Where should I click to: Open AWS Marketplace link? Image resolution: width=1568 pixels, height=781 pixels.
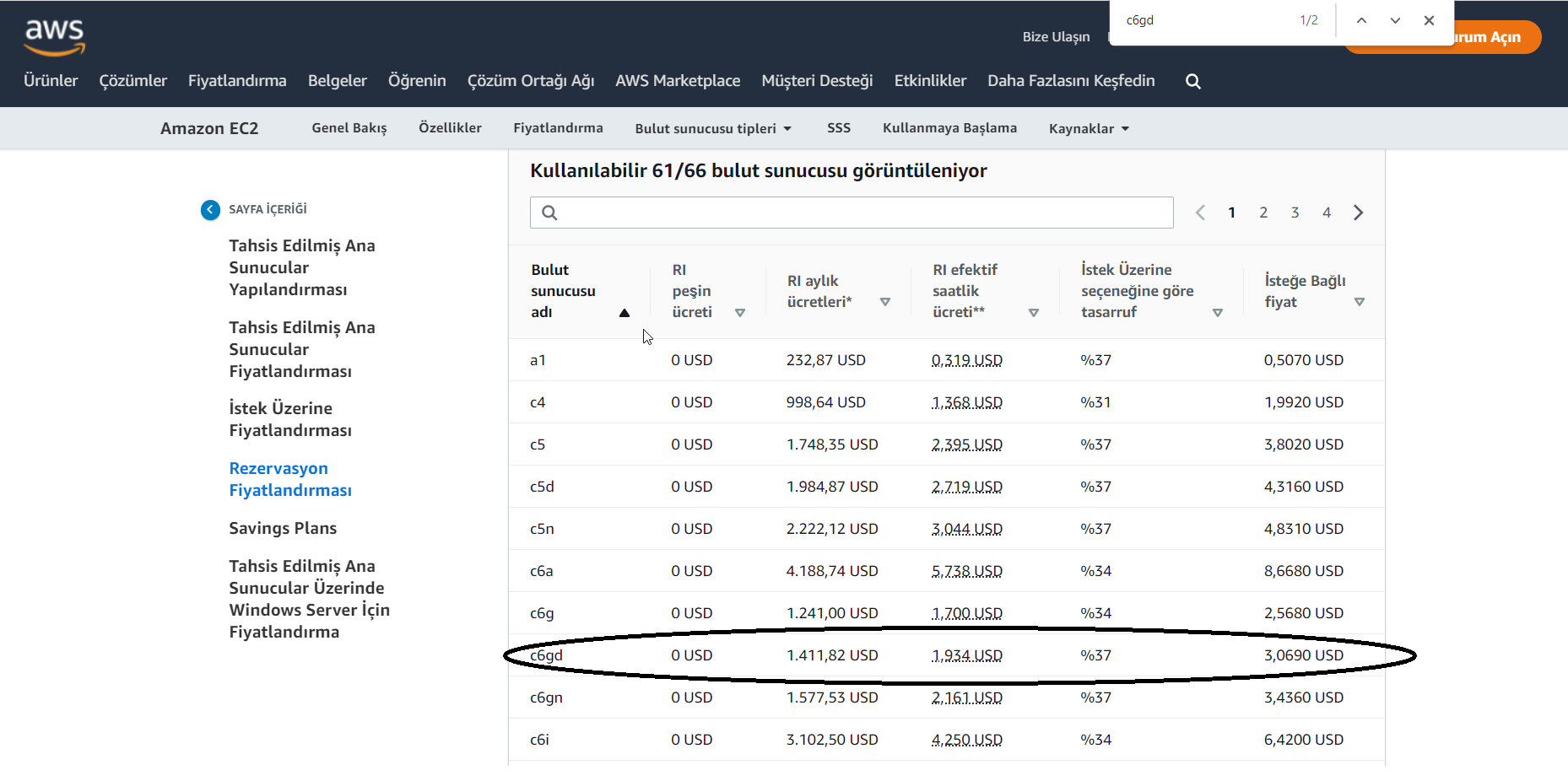[x=678, y=81]
